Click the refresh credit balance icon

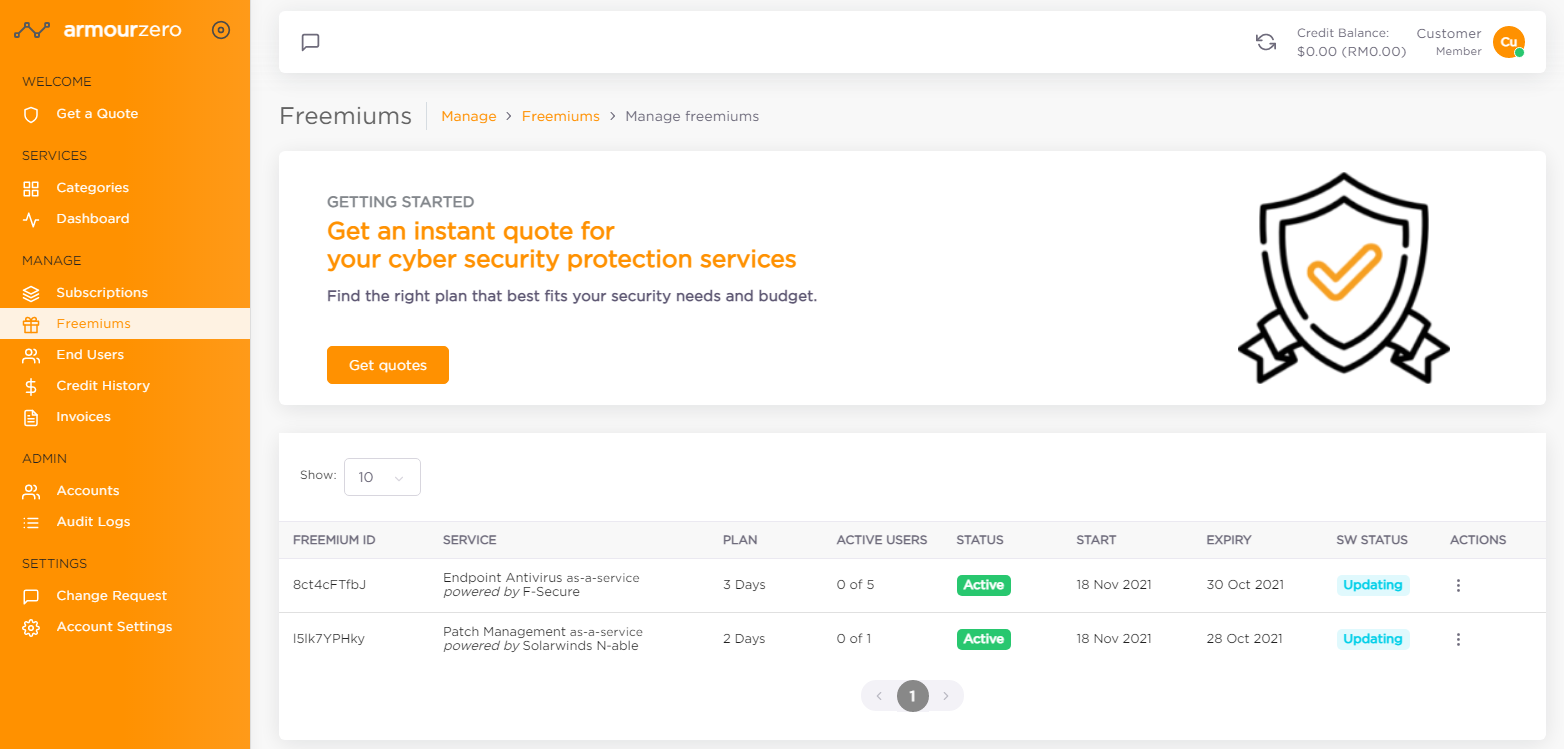(1266, 42)
